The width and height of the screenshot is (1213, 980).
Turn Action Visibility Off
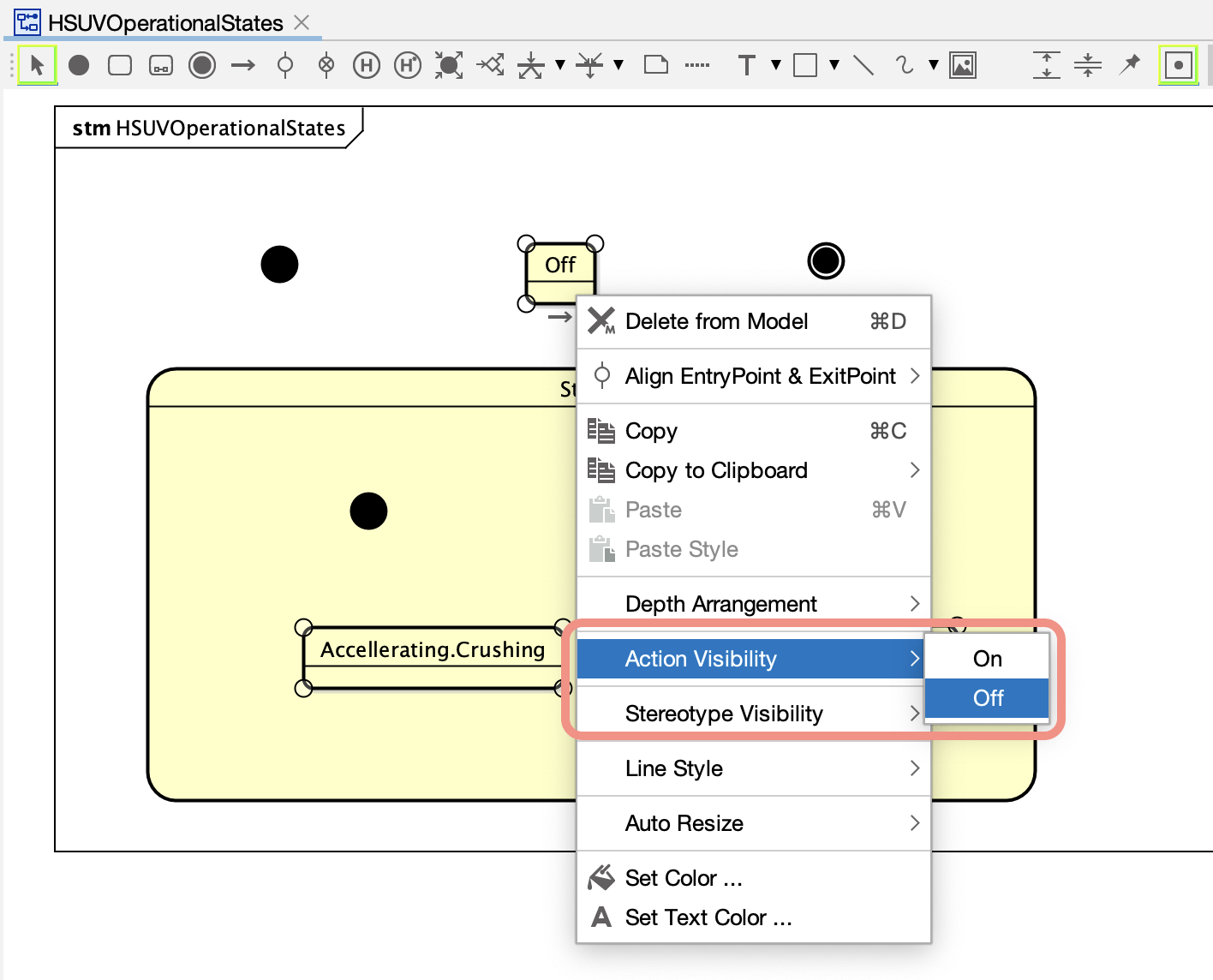[x=987, y=698]
